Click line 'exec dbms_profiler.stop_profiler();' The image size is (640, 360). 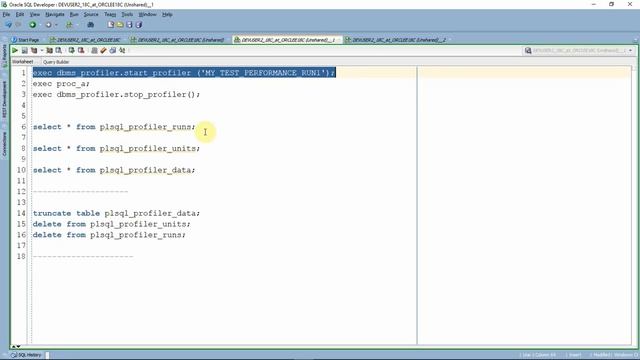(116, 94)
